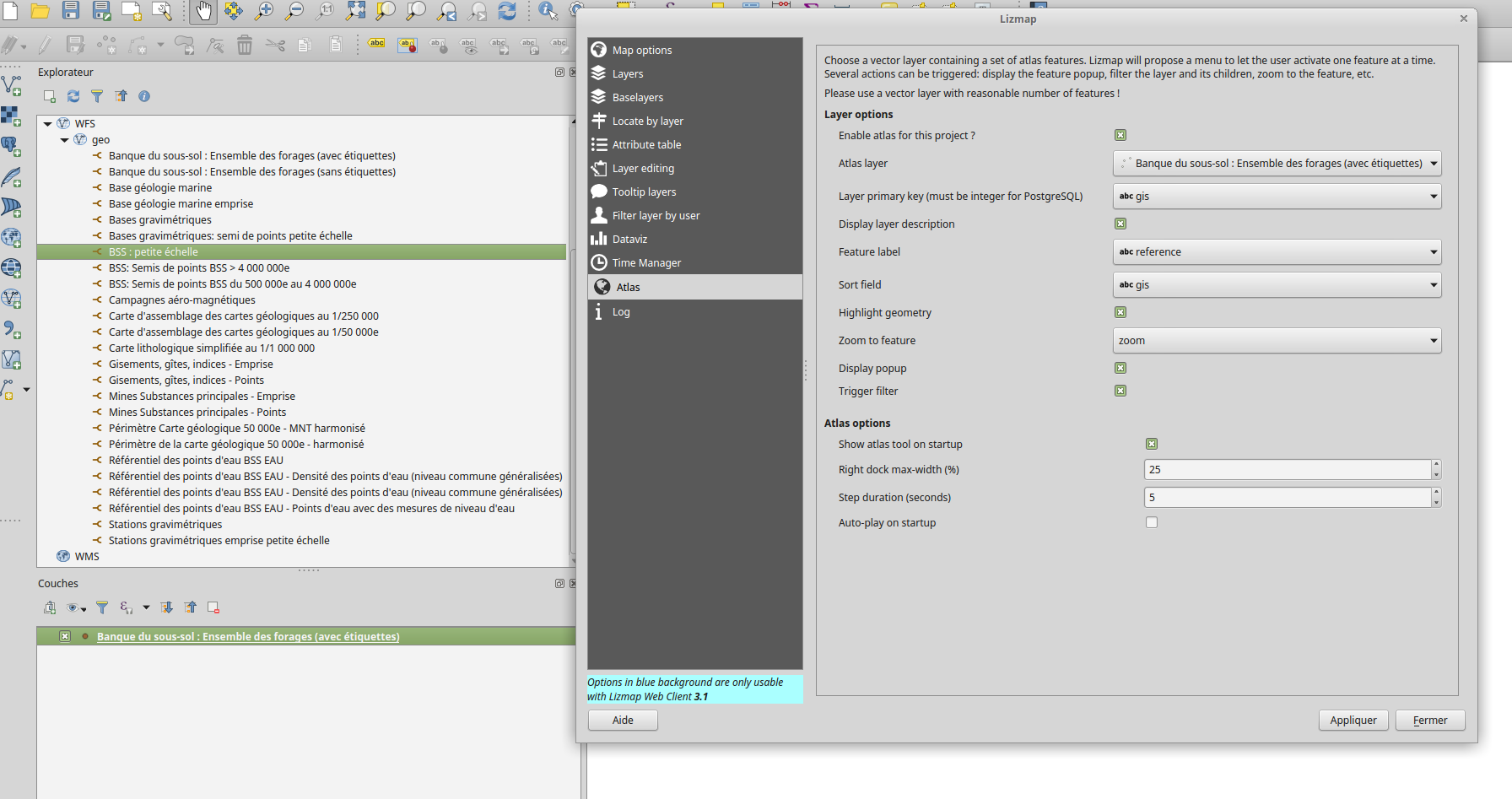The image size is (1512, 799).
Task: Disable Highlight geometry
Action: point(1120,312)
